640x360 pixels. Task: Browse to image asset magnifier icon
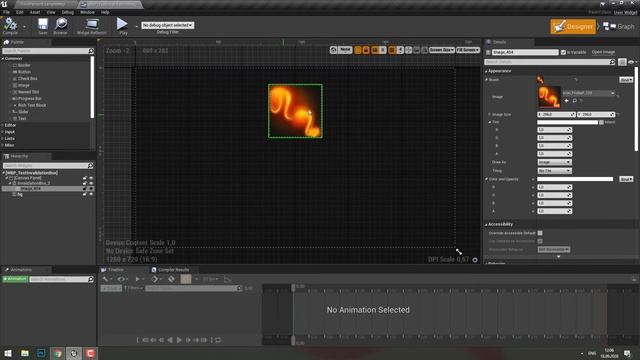pyautogui.click(x=574, y=100)
